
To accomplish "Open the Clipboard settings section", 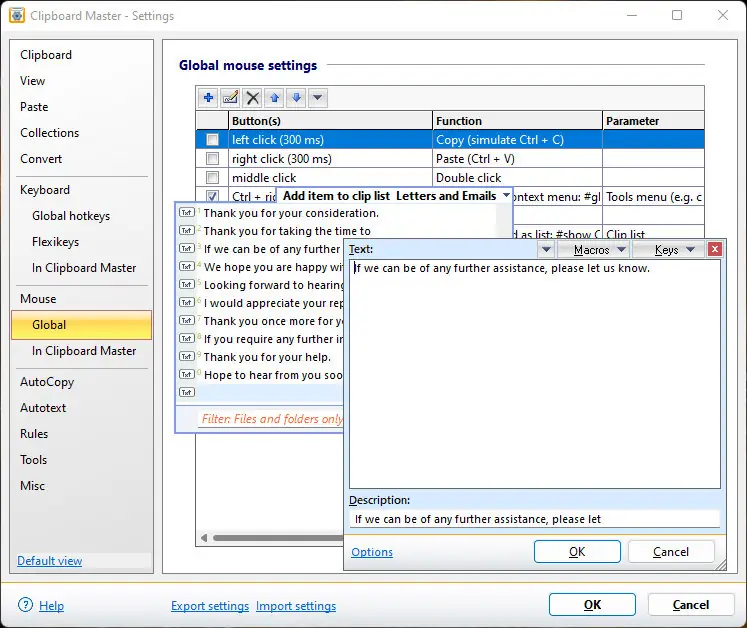I will [x=46, y=55].
